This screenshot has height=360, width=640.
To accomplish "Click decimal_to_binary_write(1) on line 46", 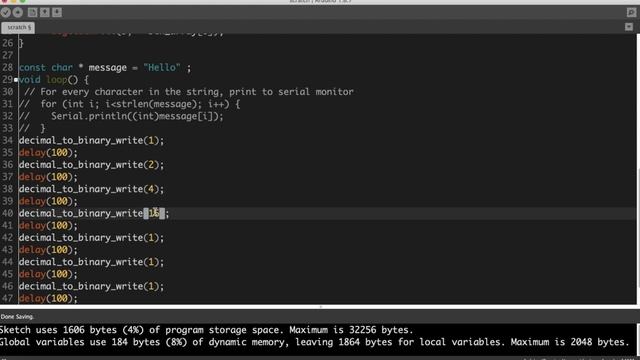I will pos(91,286).
